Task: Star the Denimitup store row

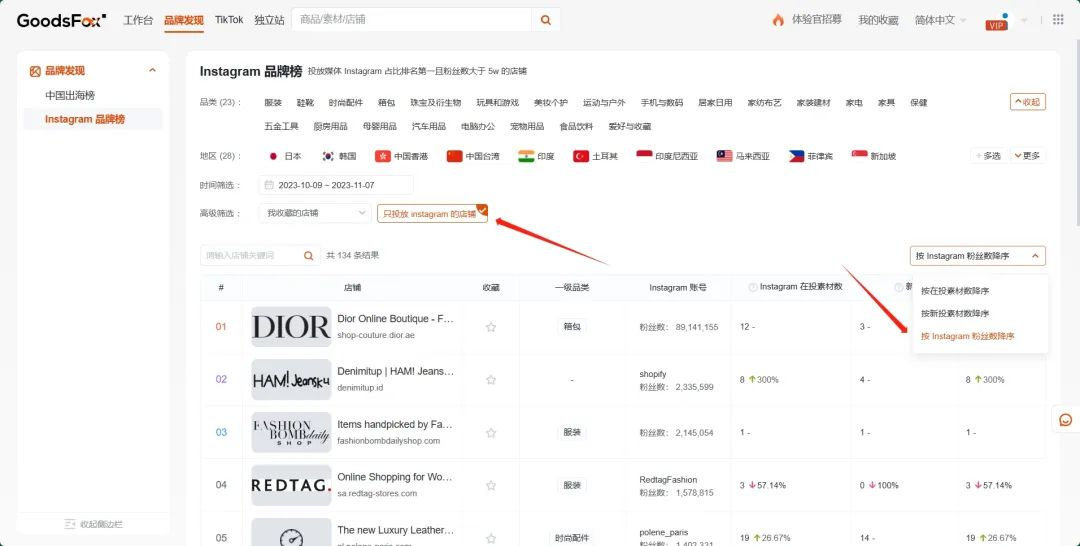Action: point(491,380)
